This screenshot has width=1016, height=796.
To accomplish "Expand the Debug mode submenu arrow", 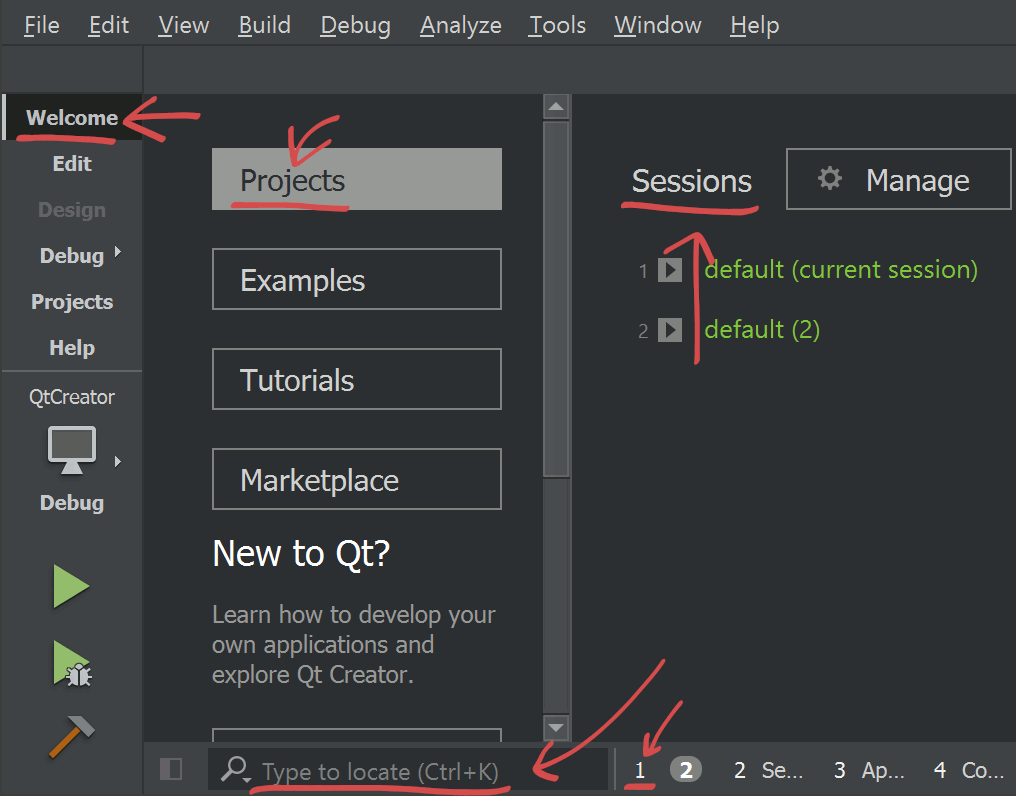I will click(x=118, y=252).
